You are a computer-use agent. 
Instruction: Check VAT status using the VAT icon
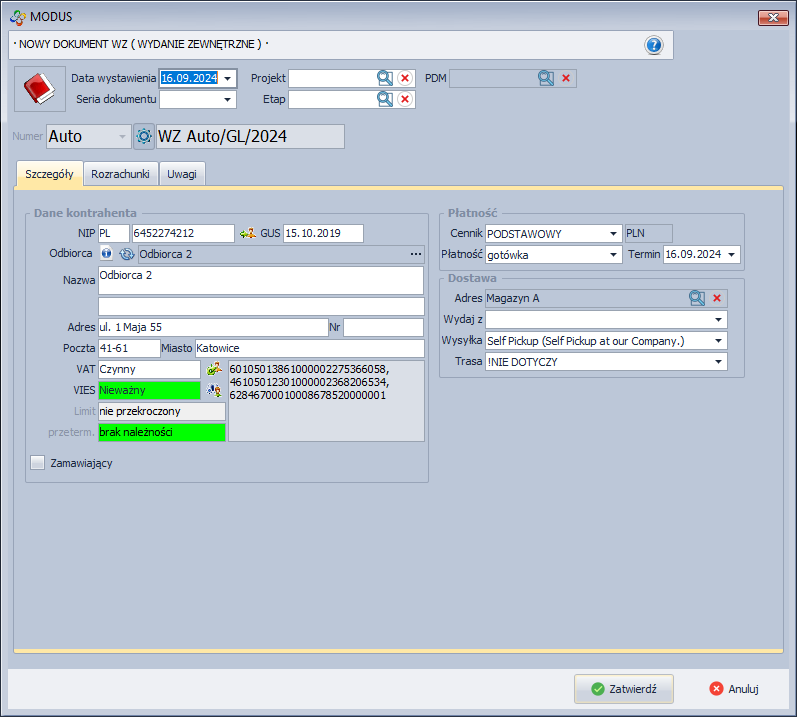[214, 369]
